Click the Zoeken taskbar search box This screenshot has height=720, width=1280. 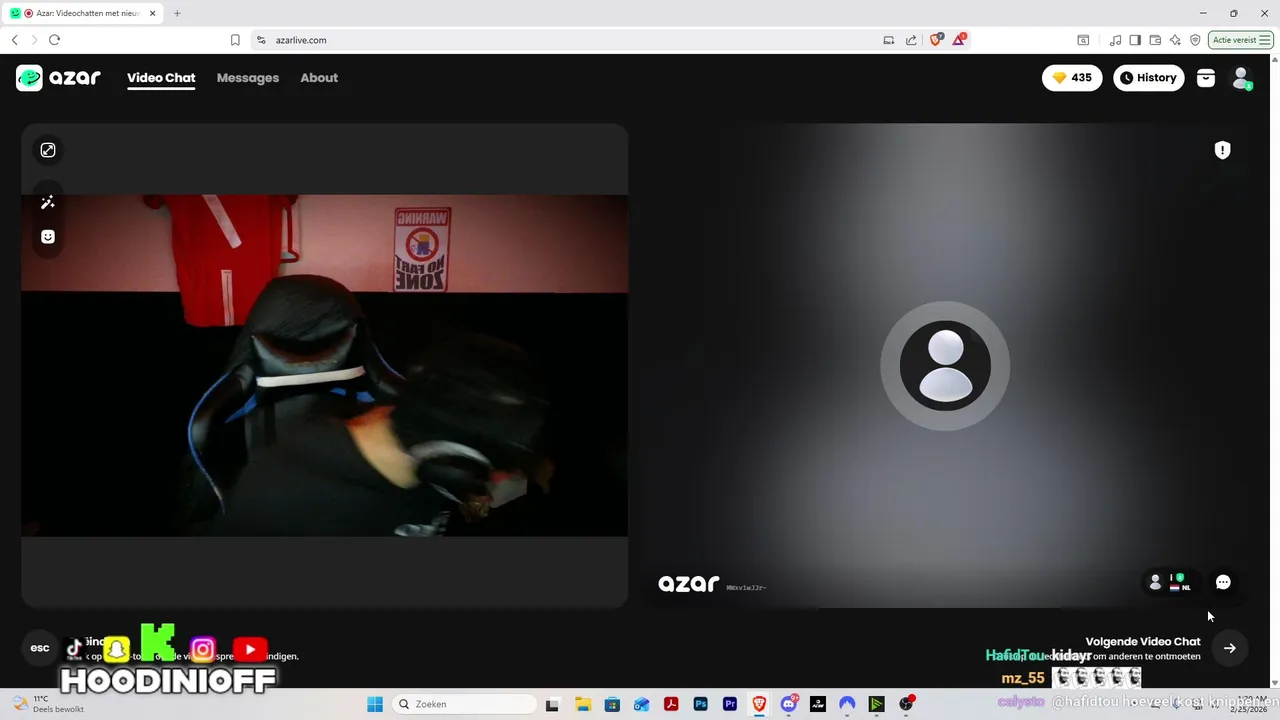click(x=463, y=704)
